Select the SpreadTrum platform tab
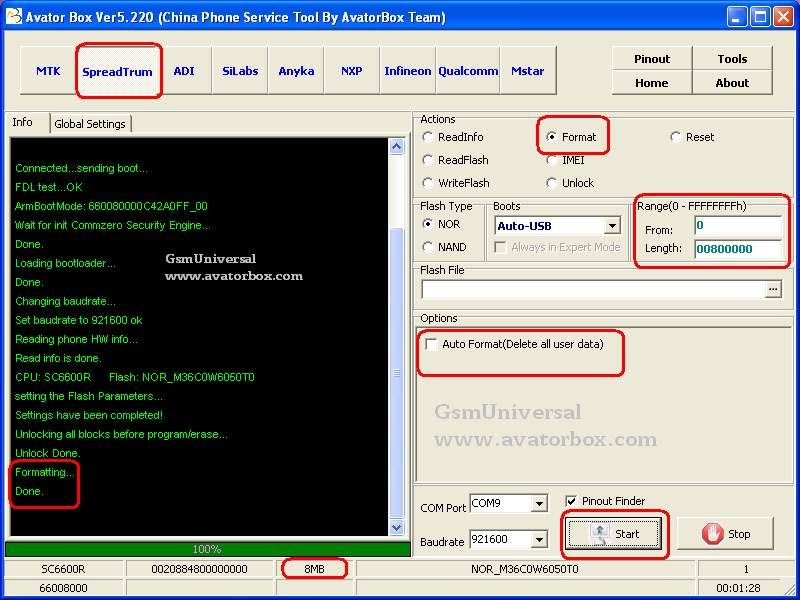The height and width of the screenshot is (600, 800). coord(117,71)
